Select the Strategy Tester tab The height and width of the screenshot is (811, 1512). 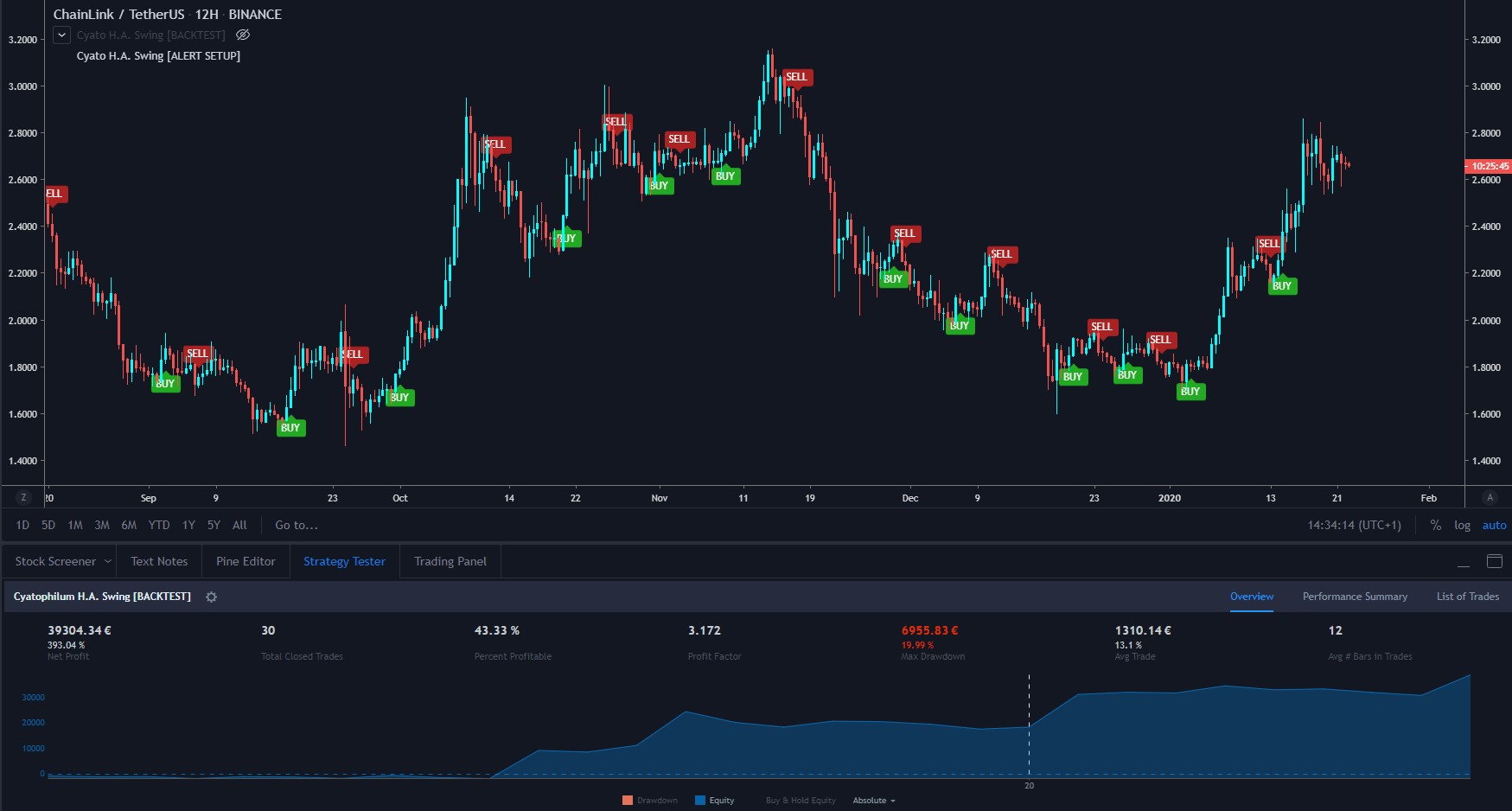[x=344, y=561]
